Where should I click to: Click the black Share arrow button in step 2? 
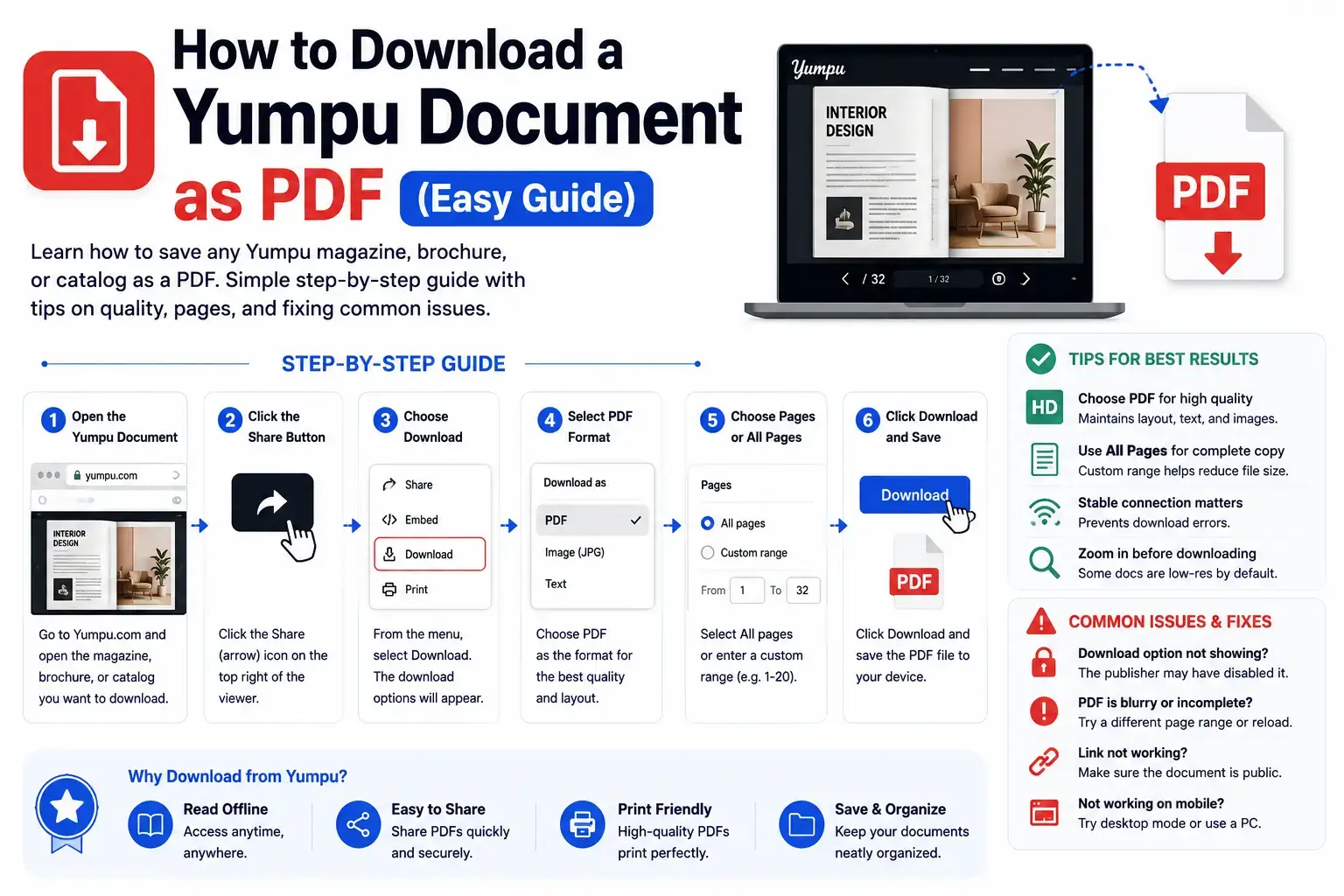pos(272,502)
